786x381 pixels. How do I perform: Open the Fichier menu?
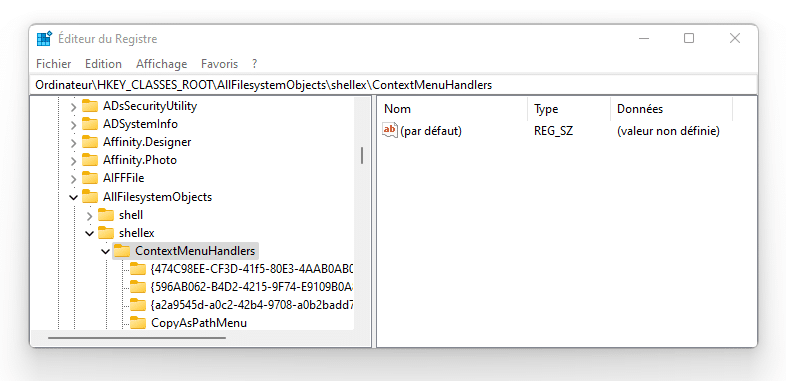54,64
